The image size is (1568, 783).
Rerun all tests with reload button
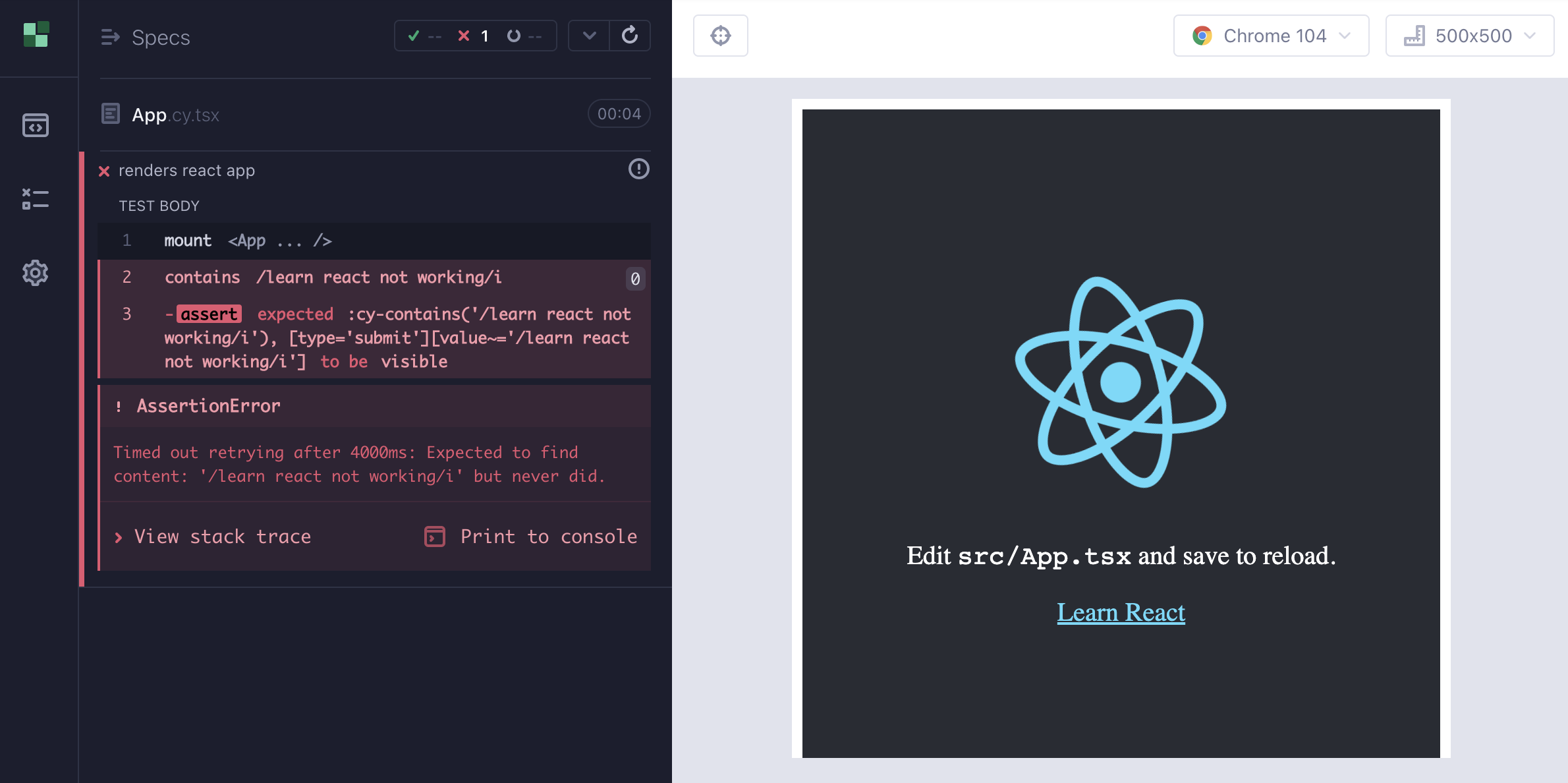point(630,36)
